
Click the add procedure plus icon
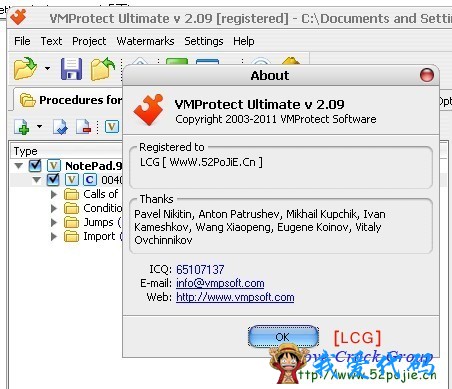coord(22,127)
